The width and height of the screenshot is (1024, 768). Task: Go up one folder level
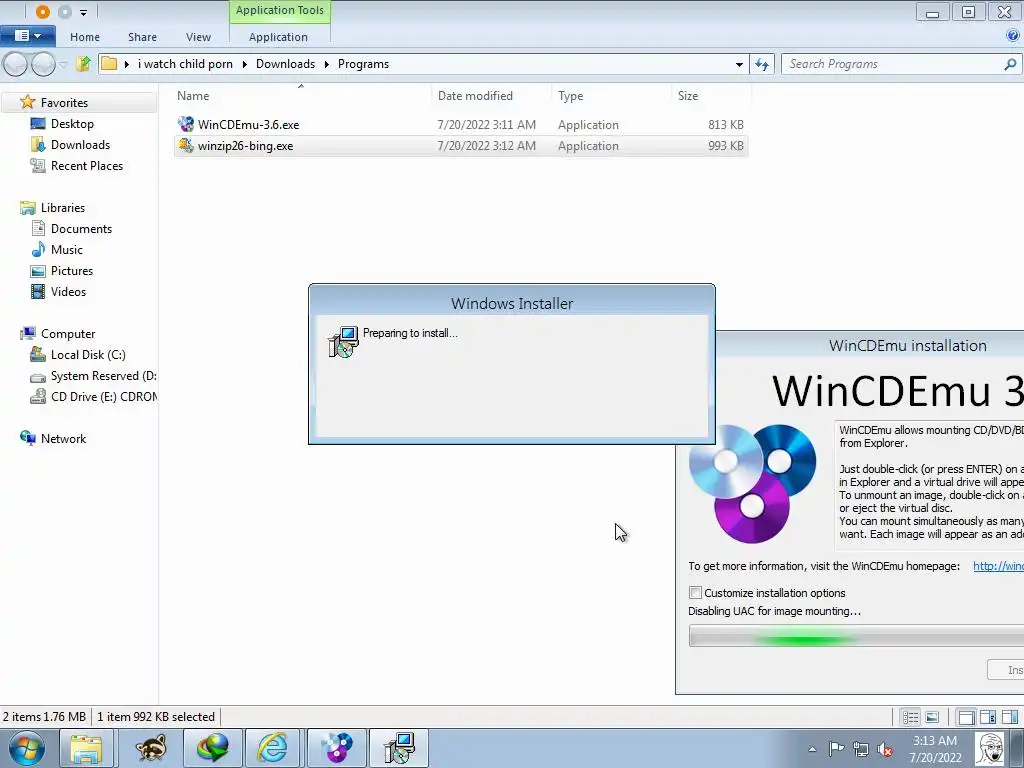83,64
